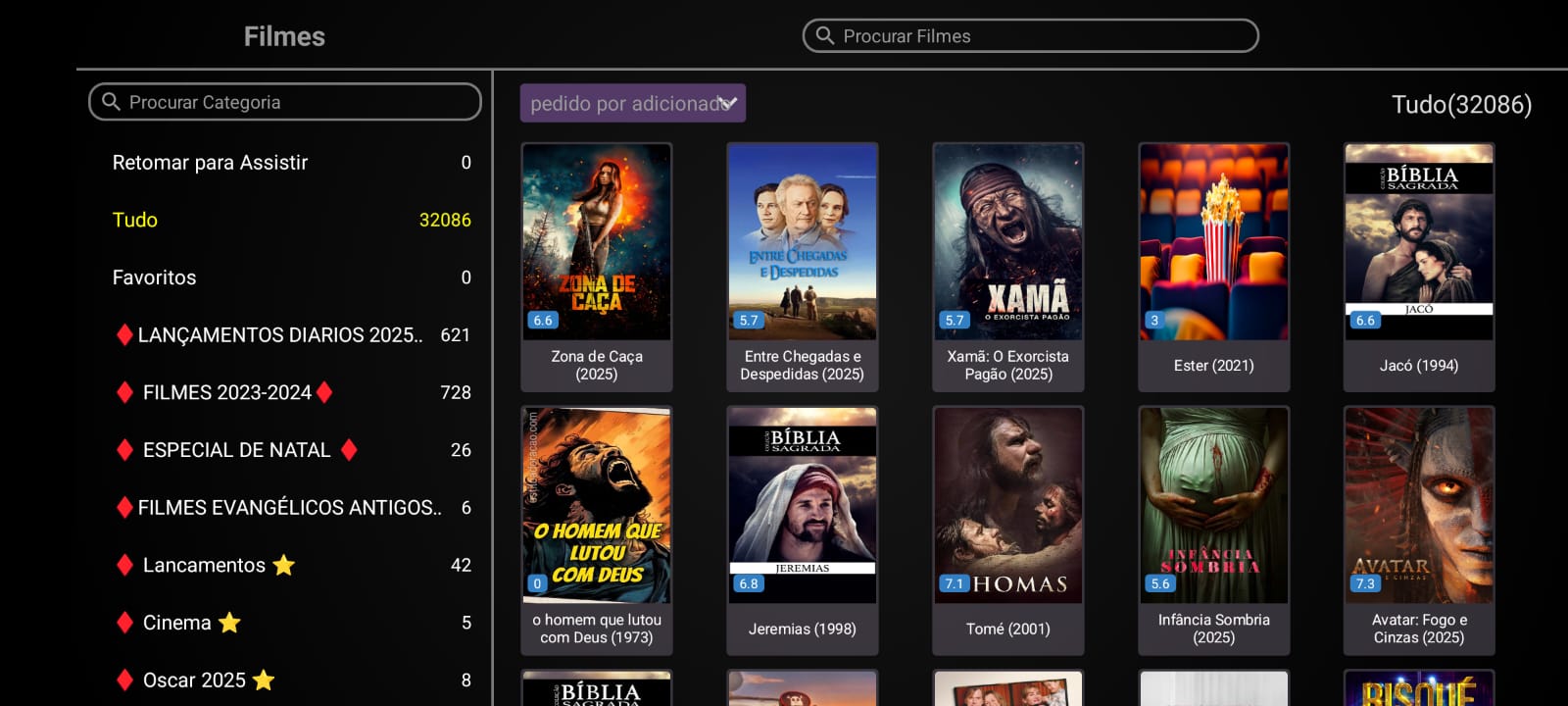
Task: Click the star icon beside Oscar 2025
Action: coord(264,680)
